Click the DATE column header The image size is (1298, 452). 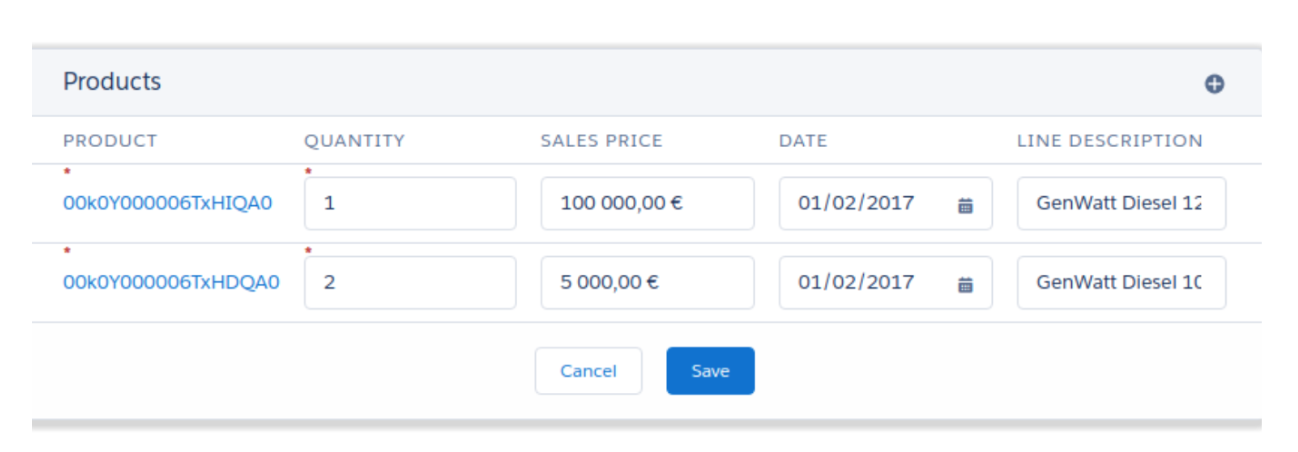click(x=804, y=141)
